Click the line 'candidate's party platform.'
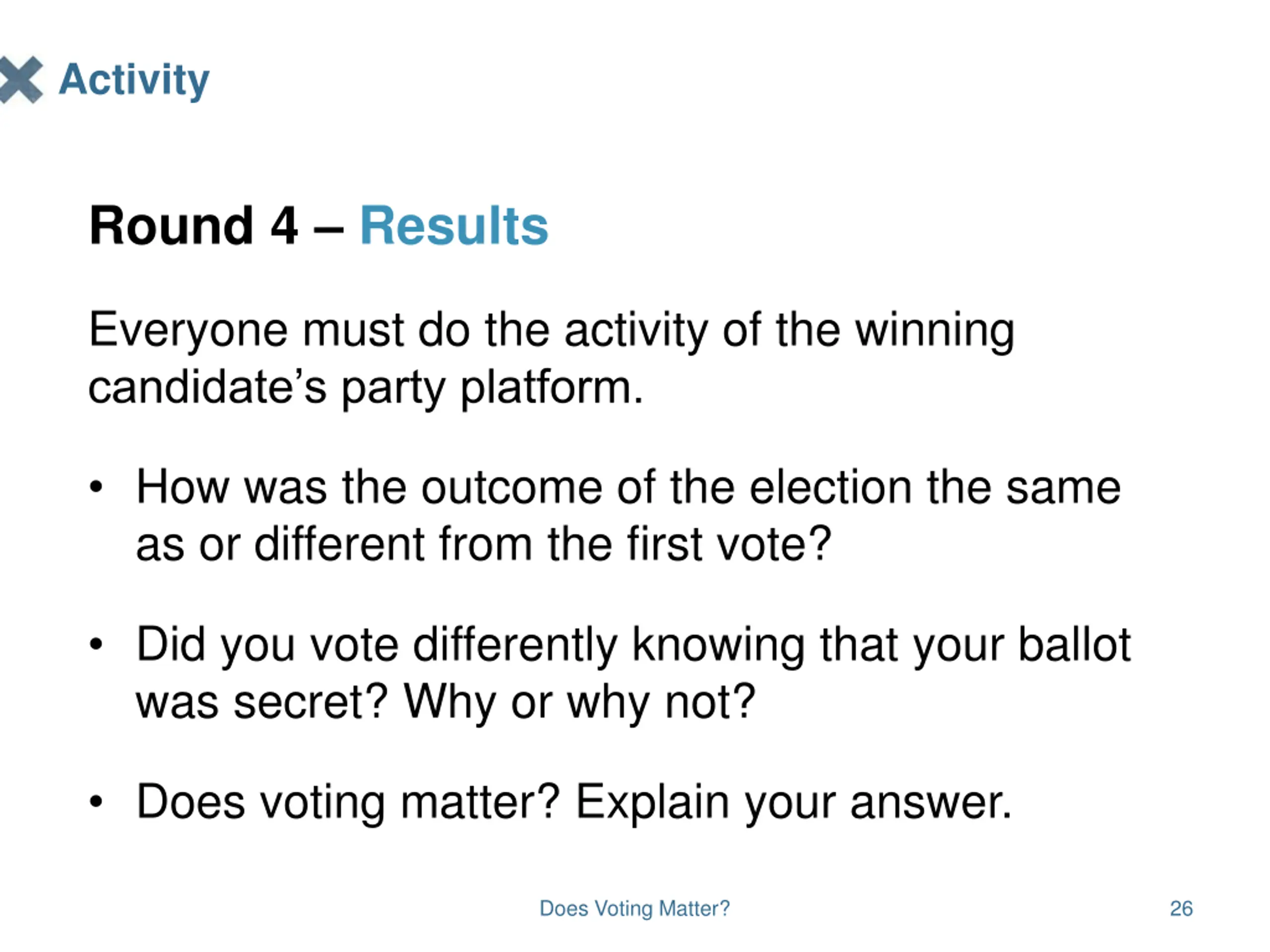This screenshot has width=1270, height=952. 366,388
